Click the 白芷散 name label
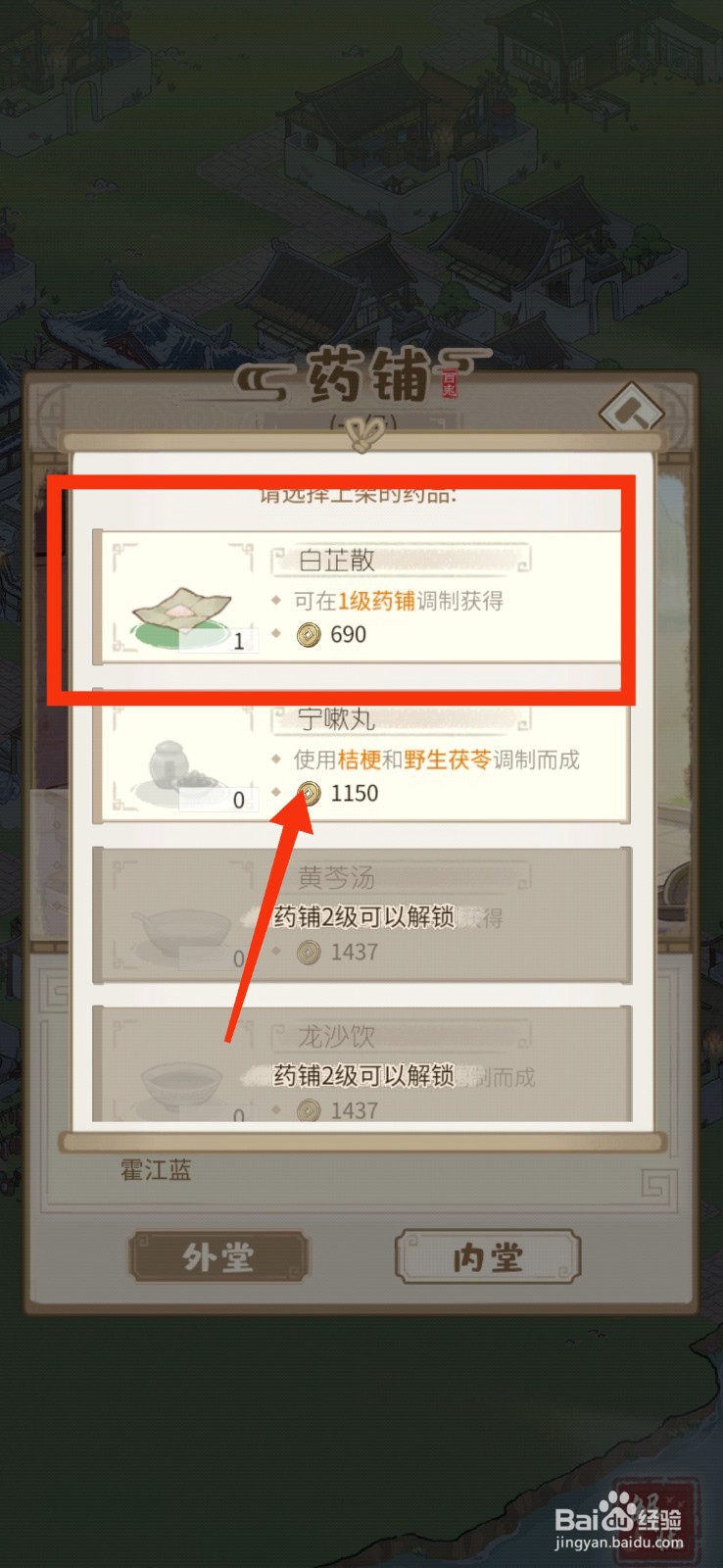This screenshot has height=1568, width=723. click(336, 560)
